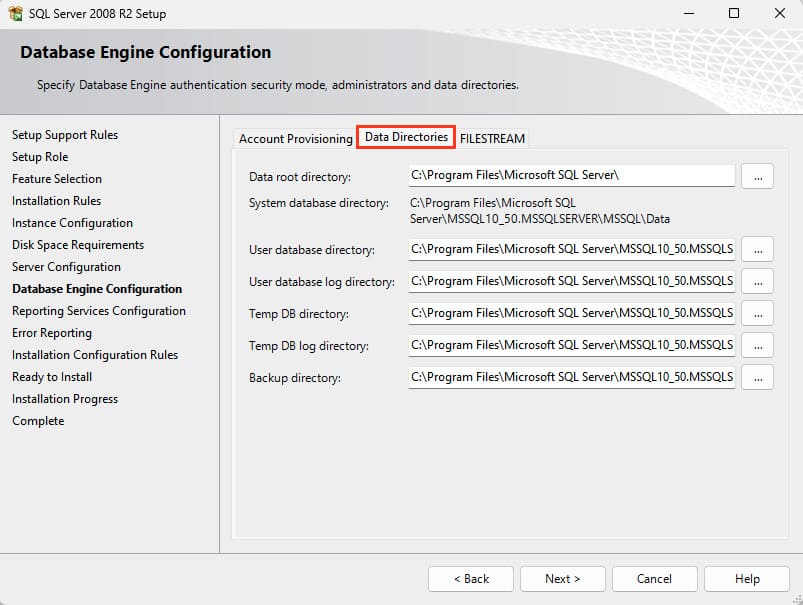803x605 pixels.
Task: Browse for the User database log directory
Action: point(757,281)
